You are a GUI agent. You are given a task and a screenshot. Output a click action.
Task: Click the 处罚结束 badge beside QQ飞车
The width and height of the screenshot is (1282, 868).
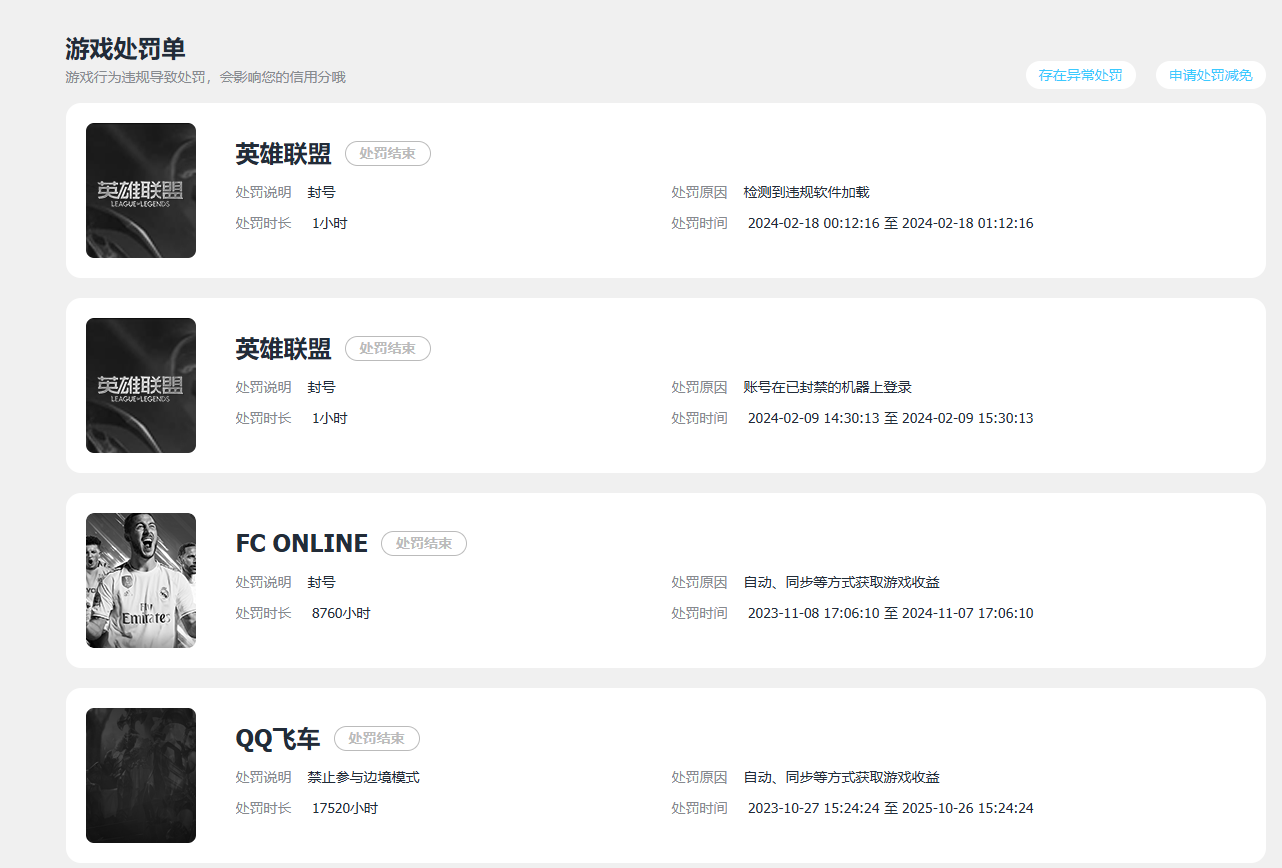coord(377,738)
